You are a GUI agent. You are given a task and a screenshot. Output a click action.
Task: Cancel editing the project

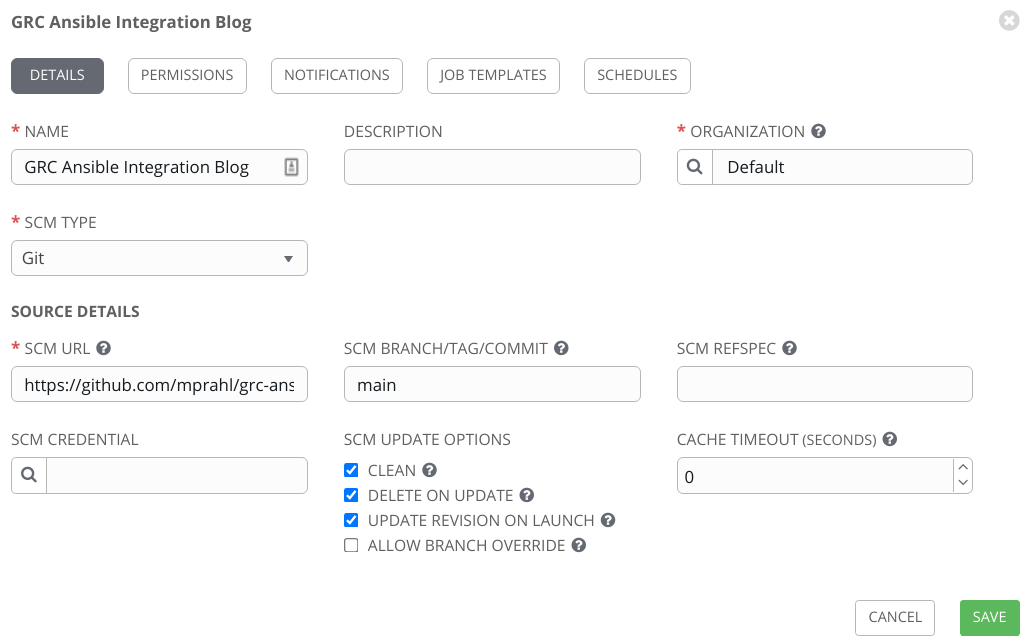tap(894, 617)
